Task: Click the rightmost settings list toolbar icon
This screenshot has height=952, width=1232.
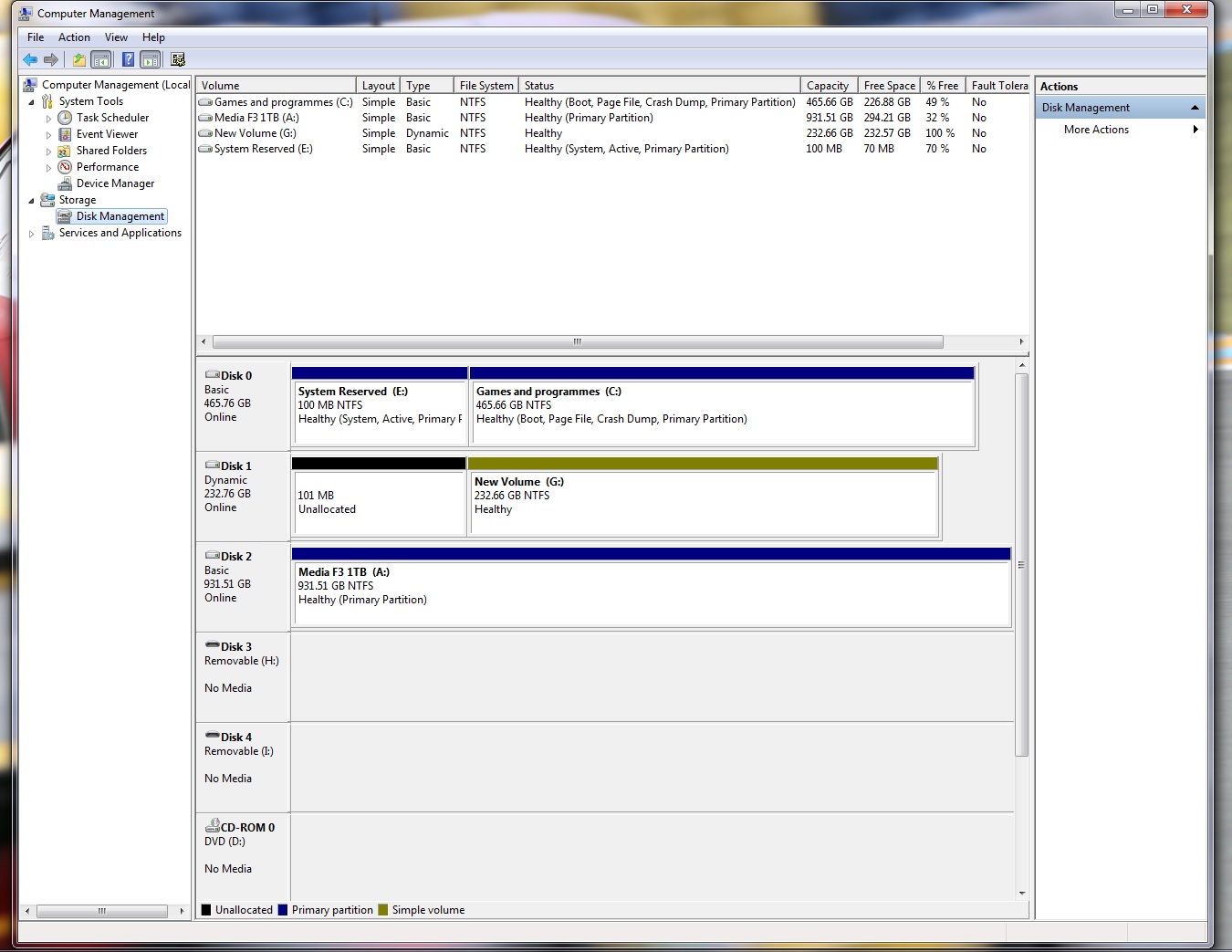Action: pyautogui.click(x=178, y=59)
